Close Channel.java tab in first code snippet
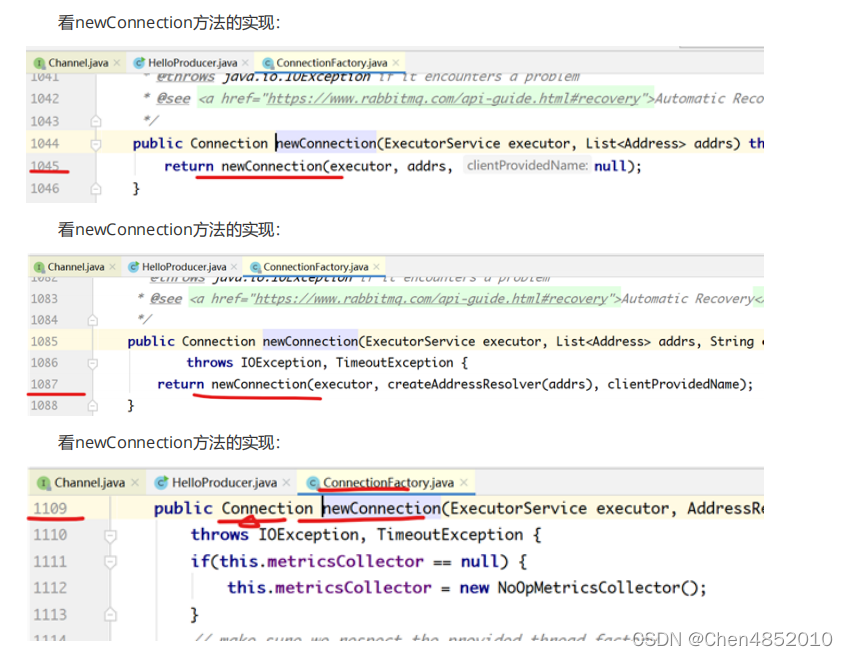Screen dimensions: 848x656 [x=117, y=63]
